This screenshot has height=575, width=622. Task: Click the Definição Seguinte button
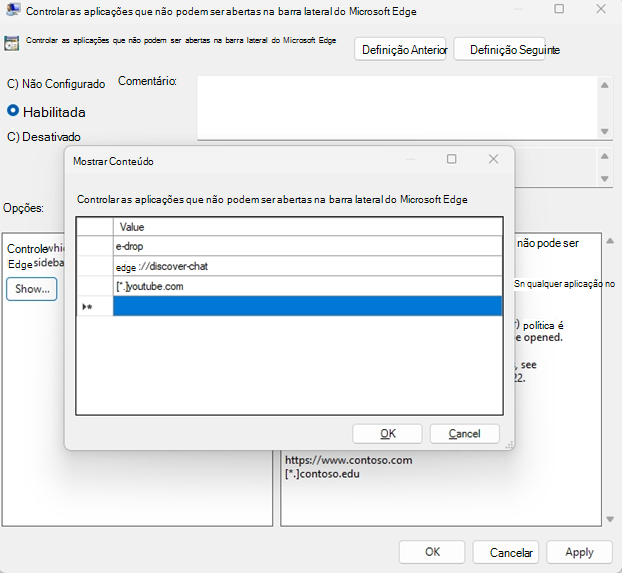(x=499, y=50)
